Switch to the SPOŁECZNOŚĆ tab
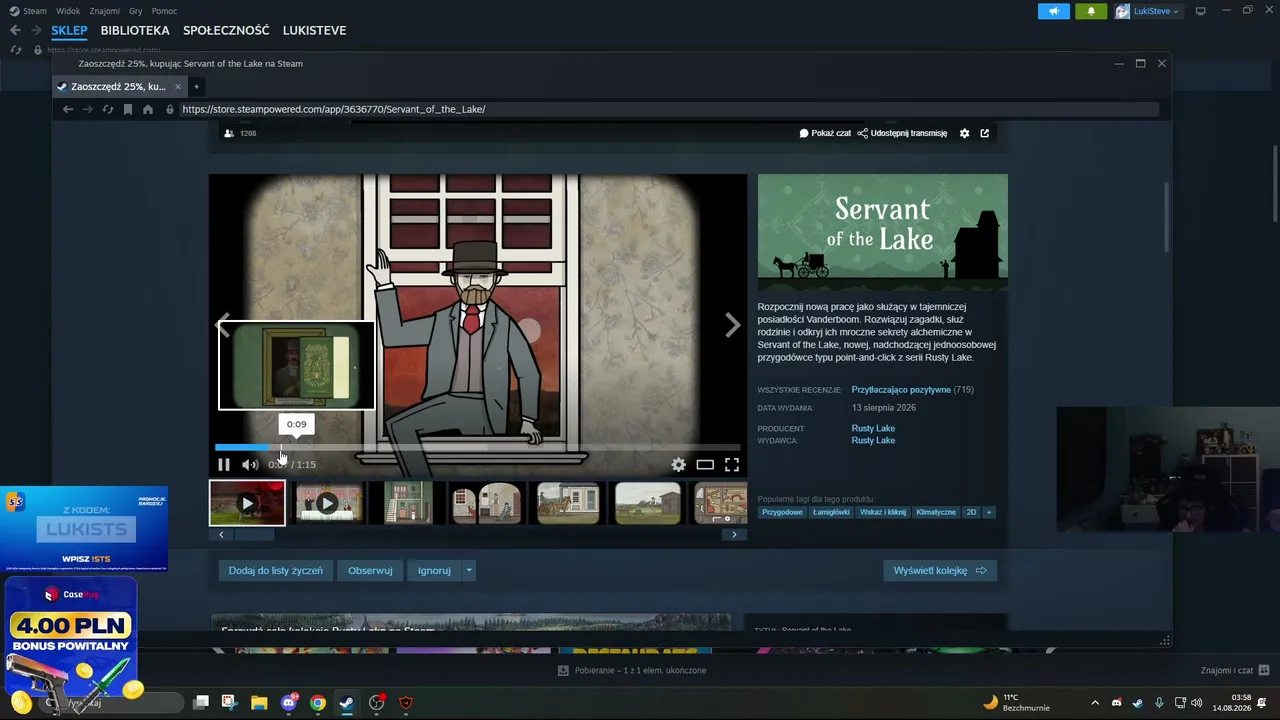This screenshot has width=1280, height=720. pos(226,30)
